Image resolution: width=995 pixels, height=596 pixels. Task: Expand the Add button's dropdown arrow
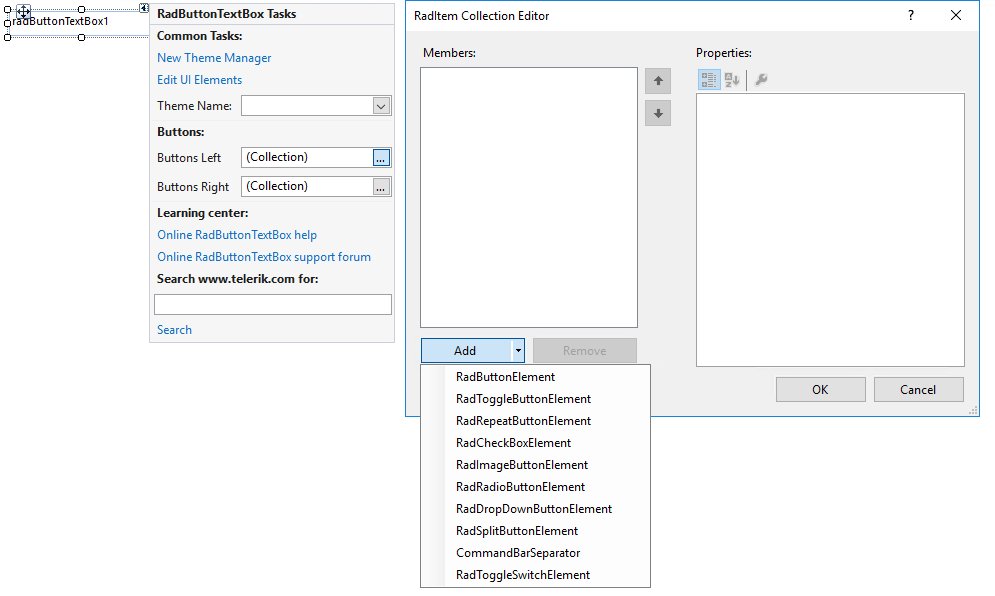519,350
